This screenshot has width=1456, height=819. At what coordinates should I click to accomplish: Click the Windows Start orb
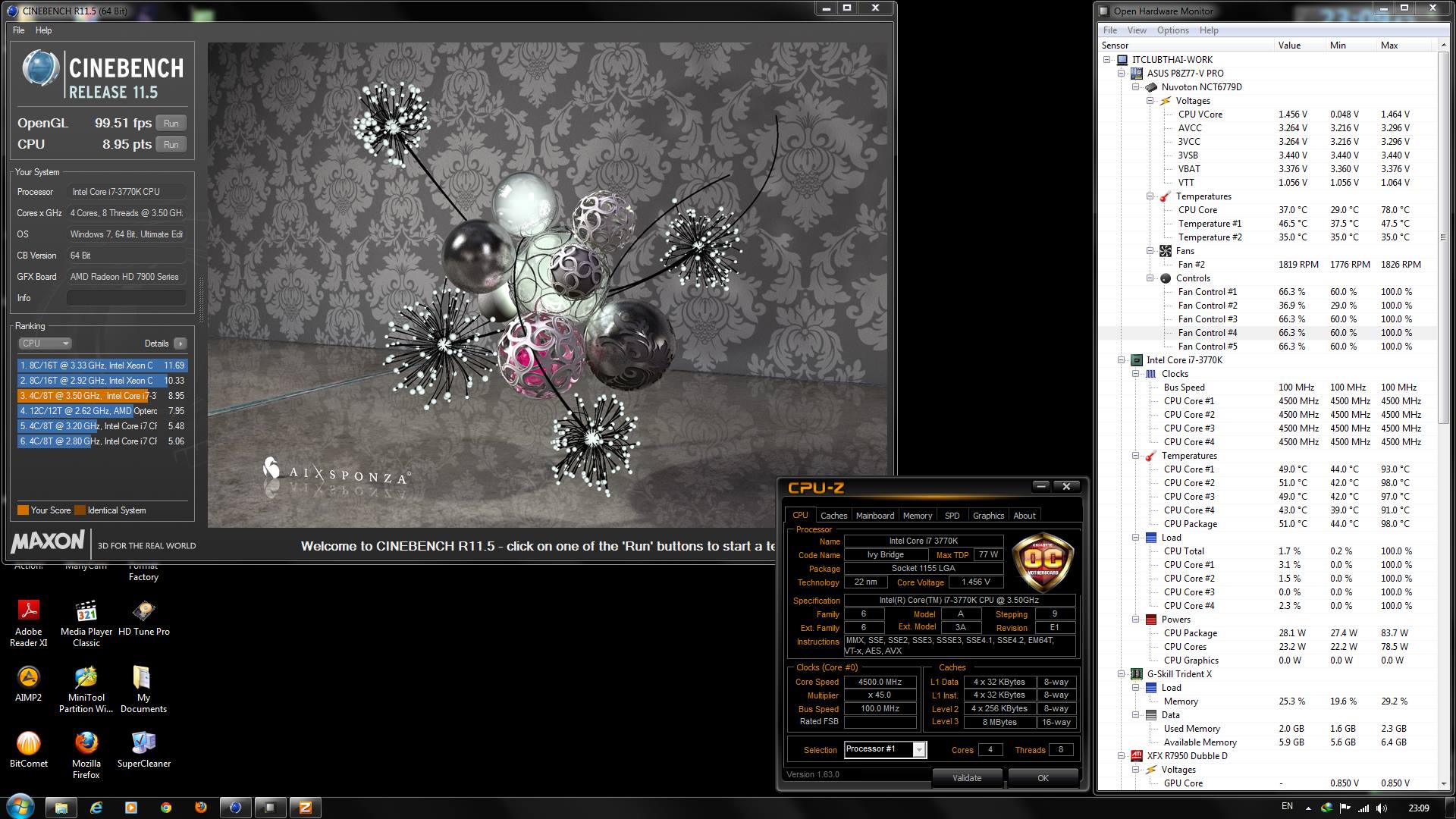[20, 806]
